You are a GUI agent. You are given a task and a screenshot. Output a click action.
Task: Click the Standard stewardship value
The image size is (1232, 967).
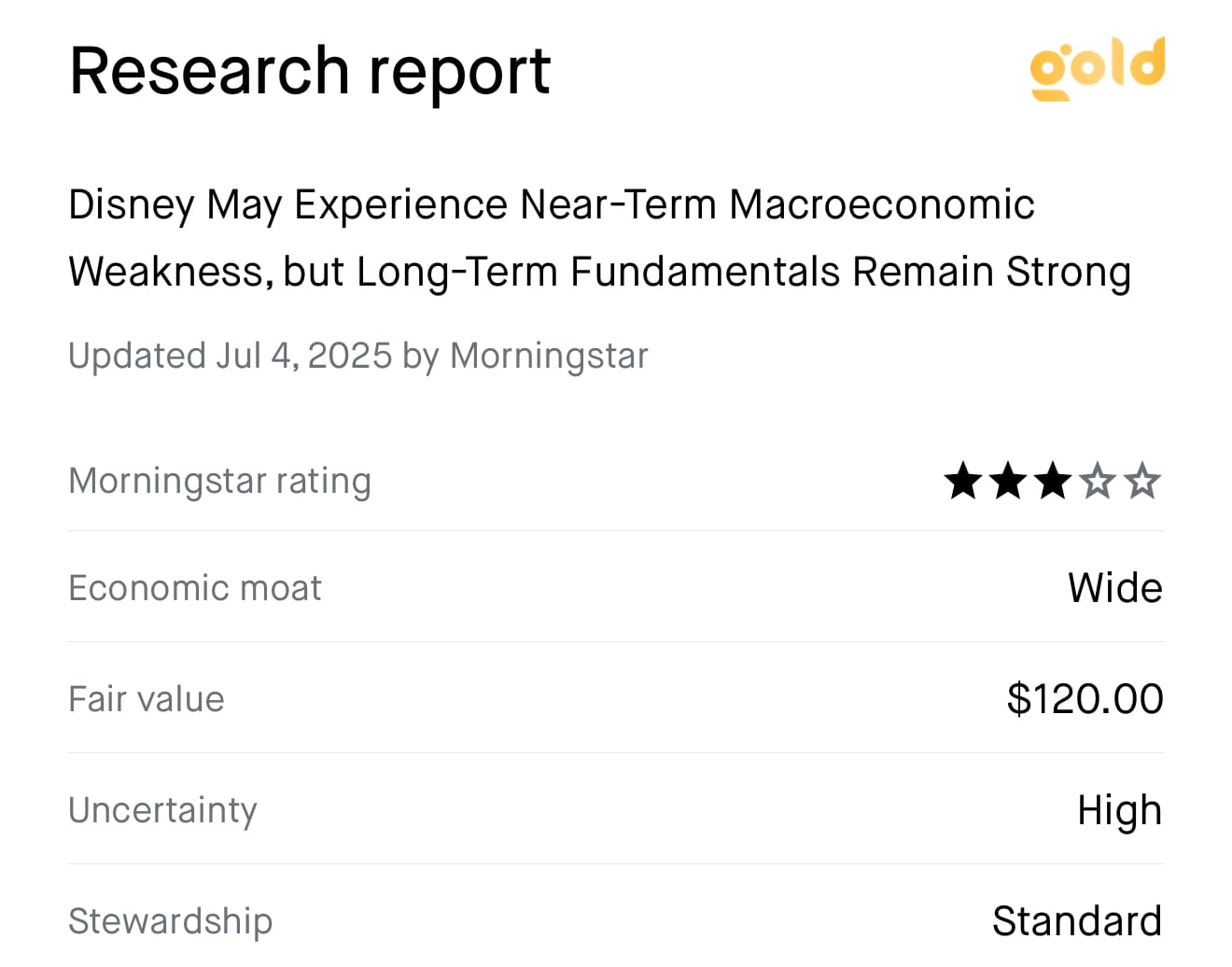[1077, 921]
